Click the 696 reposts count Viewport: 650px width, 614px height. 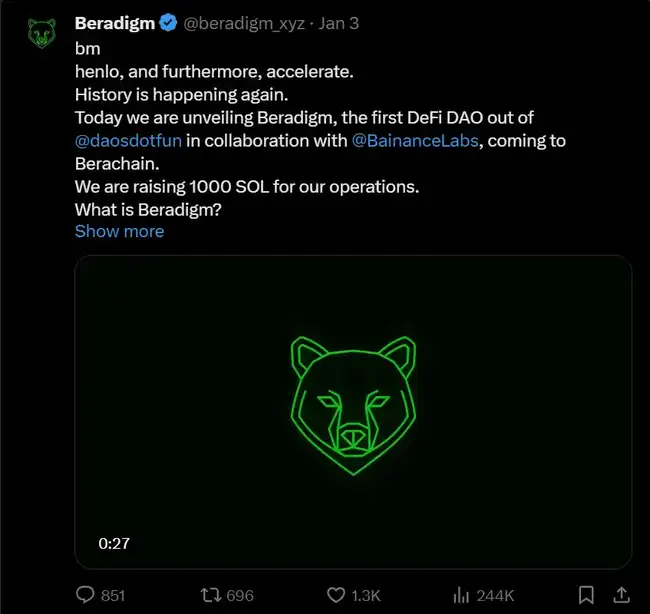coord(240,595)
